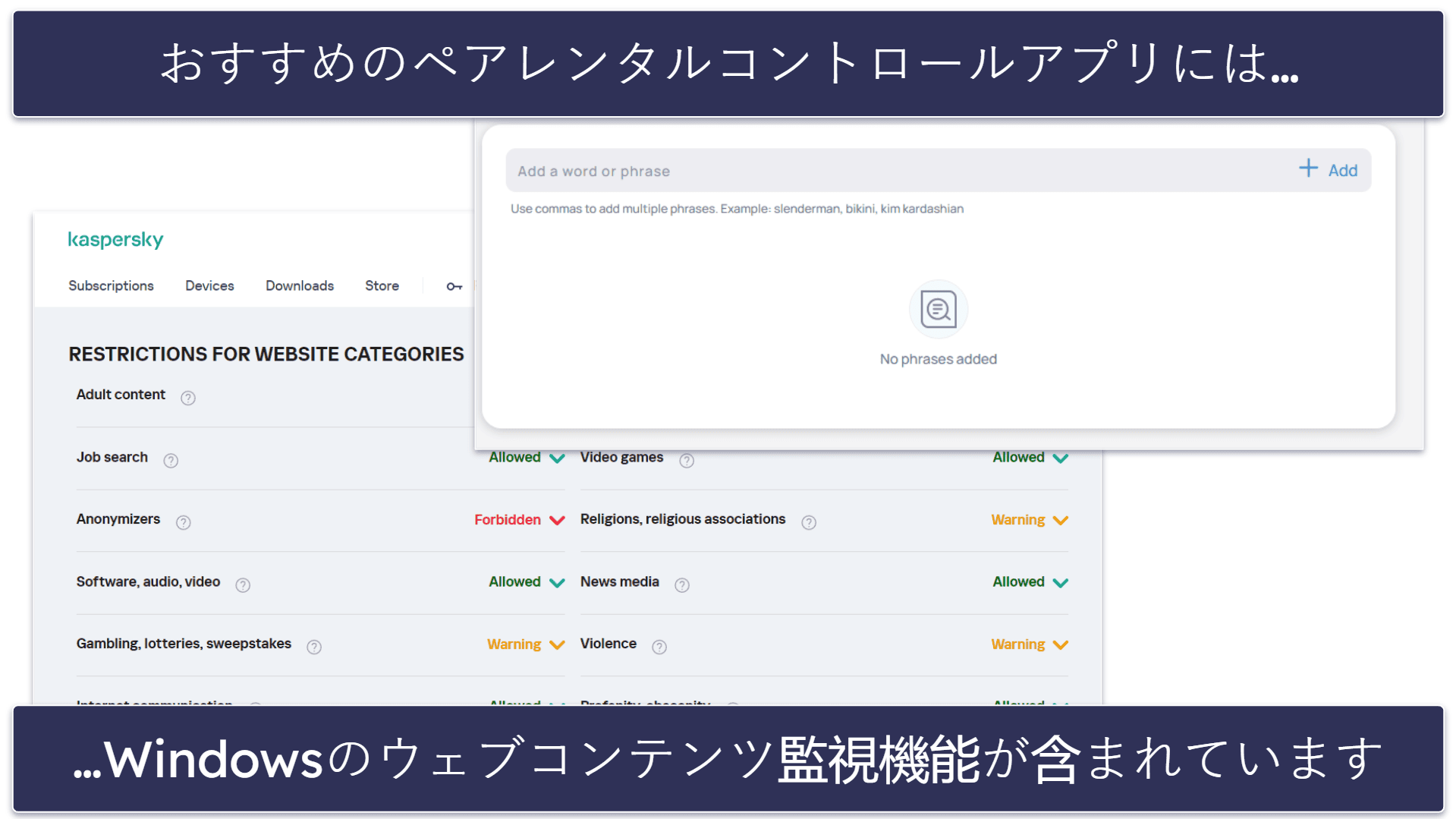Expand Video games Allowed dropdown
Viewport: 1456px width, 819px height.
point(1030,458)
